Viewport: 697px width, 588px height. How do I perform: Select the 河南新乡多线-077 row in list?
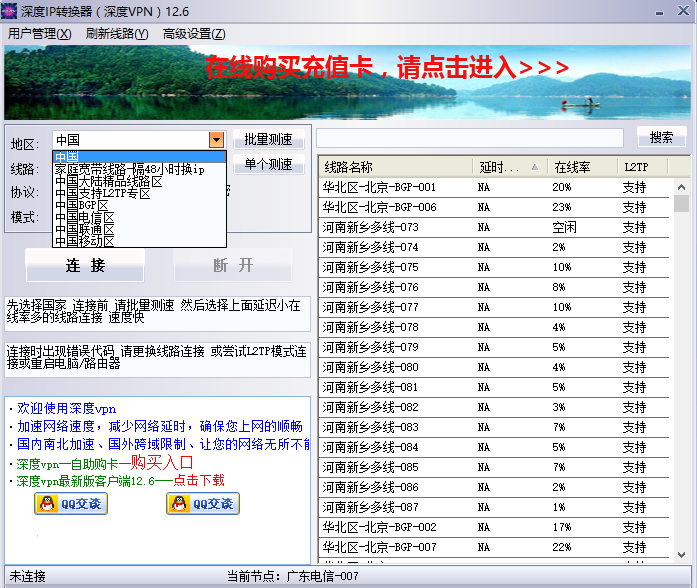click(371, 307)
